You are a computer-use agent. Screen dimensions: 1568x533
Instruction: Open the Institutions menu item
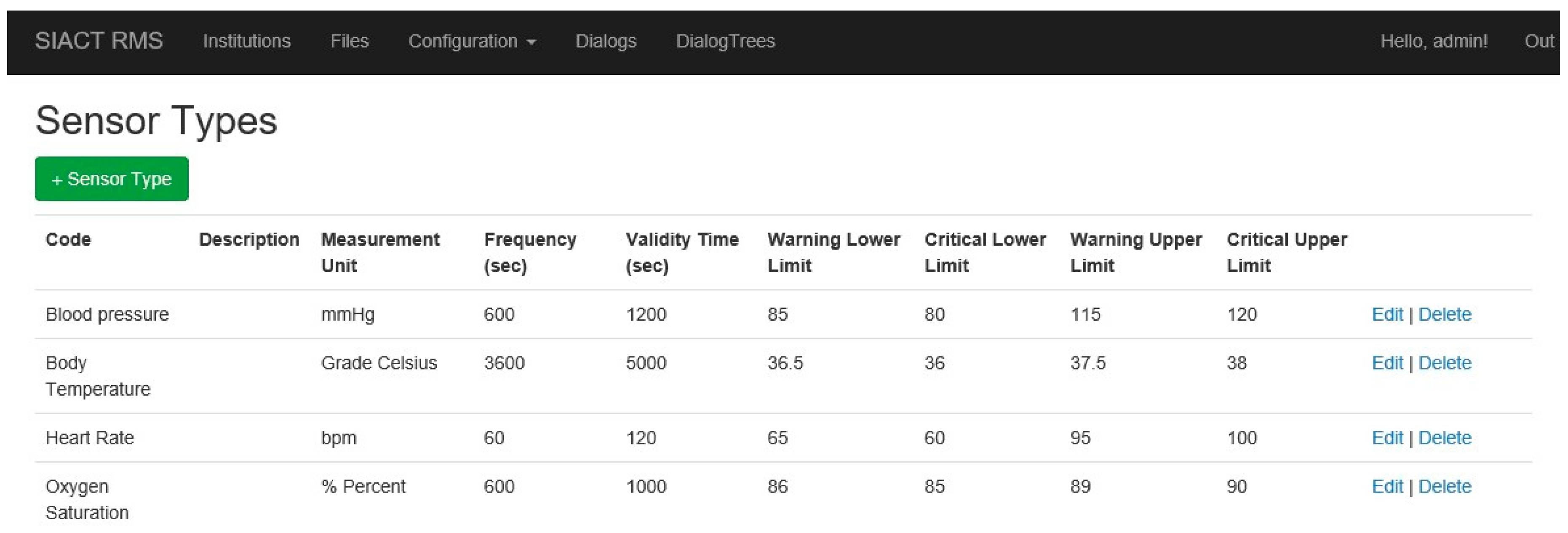tap(246, 41)
